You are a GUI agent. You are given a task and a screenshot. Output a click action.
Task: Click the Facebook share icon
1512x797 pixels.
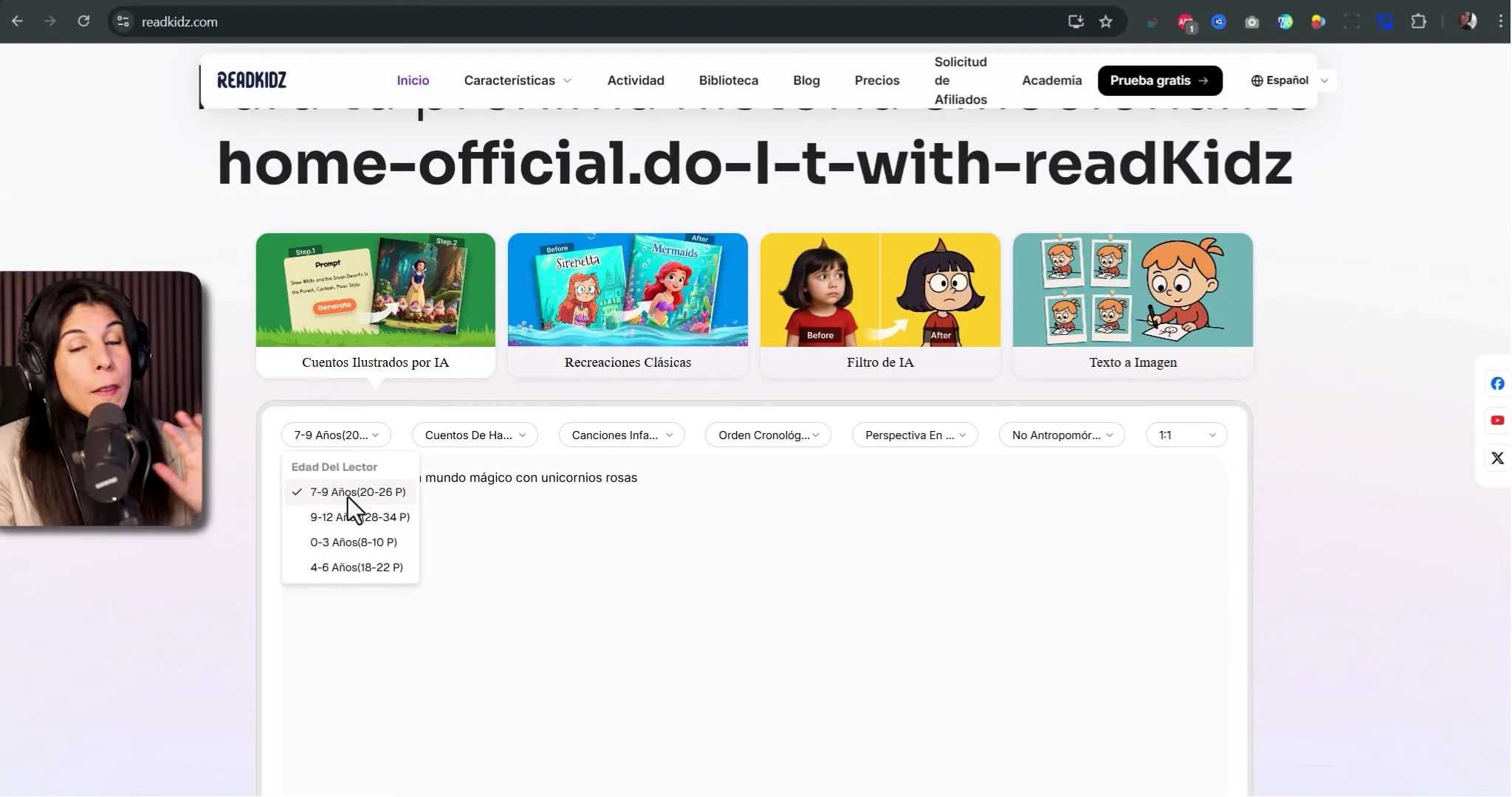click(1497, 384)
